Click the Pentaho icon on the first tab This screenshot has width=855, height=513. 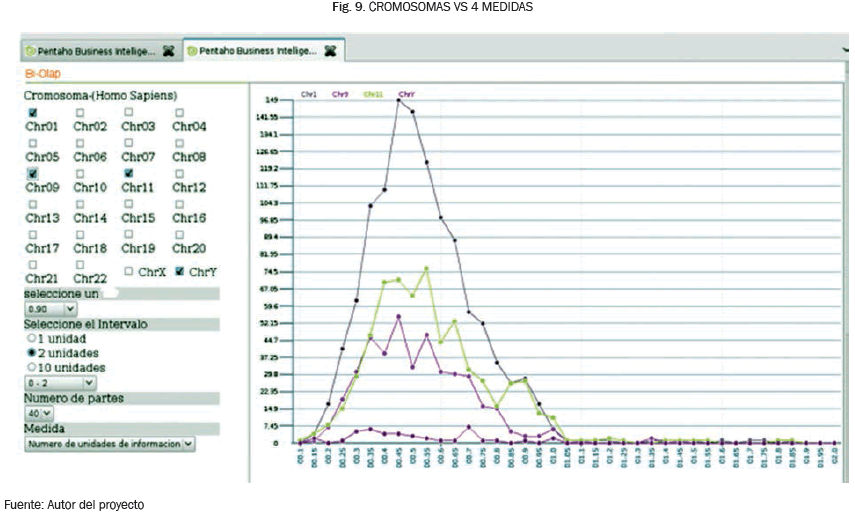click(x=31, y=49)
